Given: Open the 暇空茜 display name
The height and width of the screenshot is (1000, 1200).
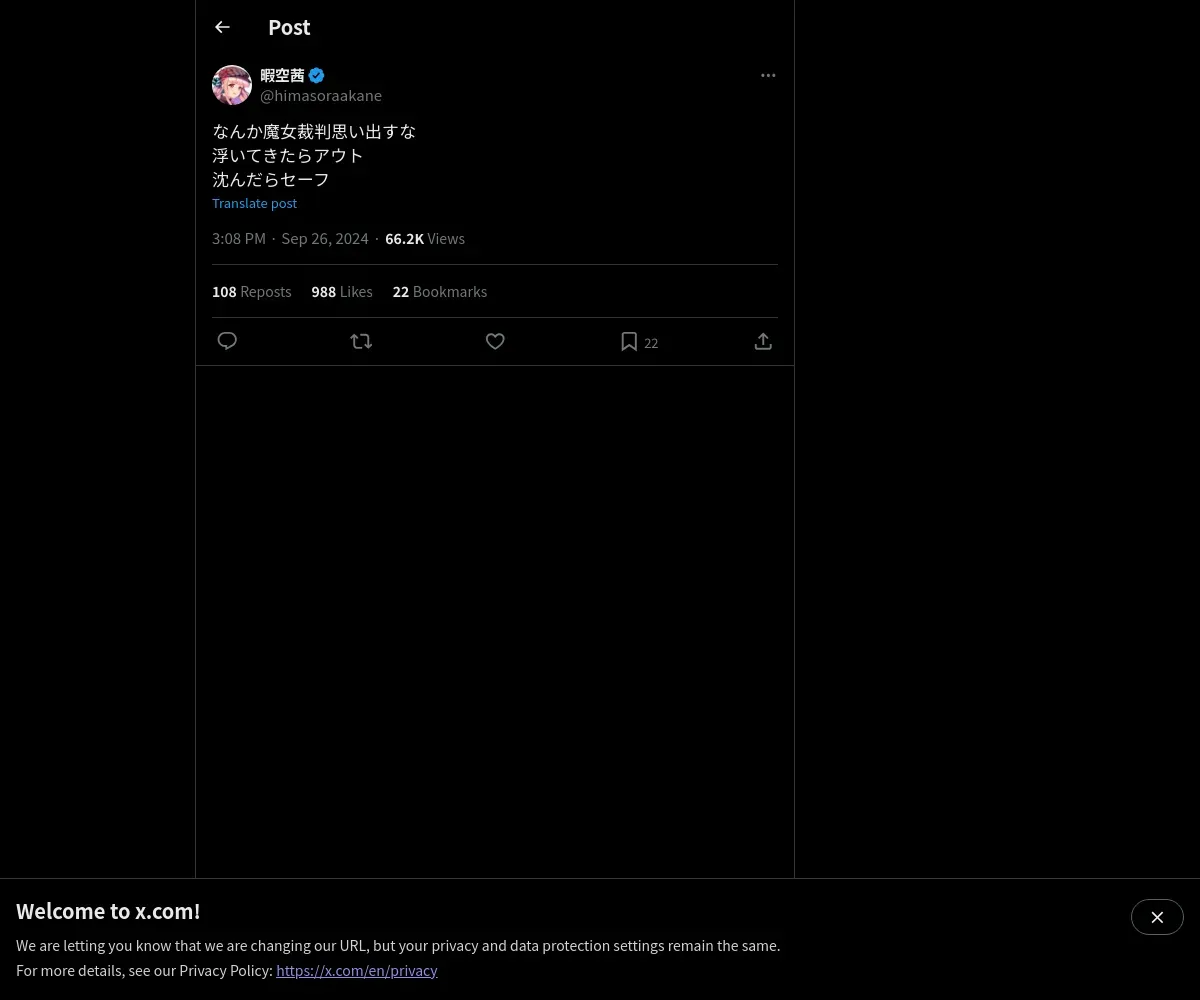Looking at the screenshot, I should [x=282, y=75].
